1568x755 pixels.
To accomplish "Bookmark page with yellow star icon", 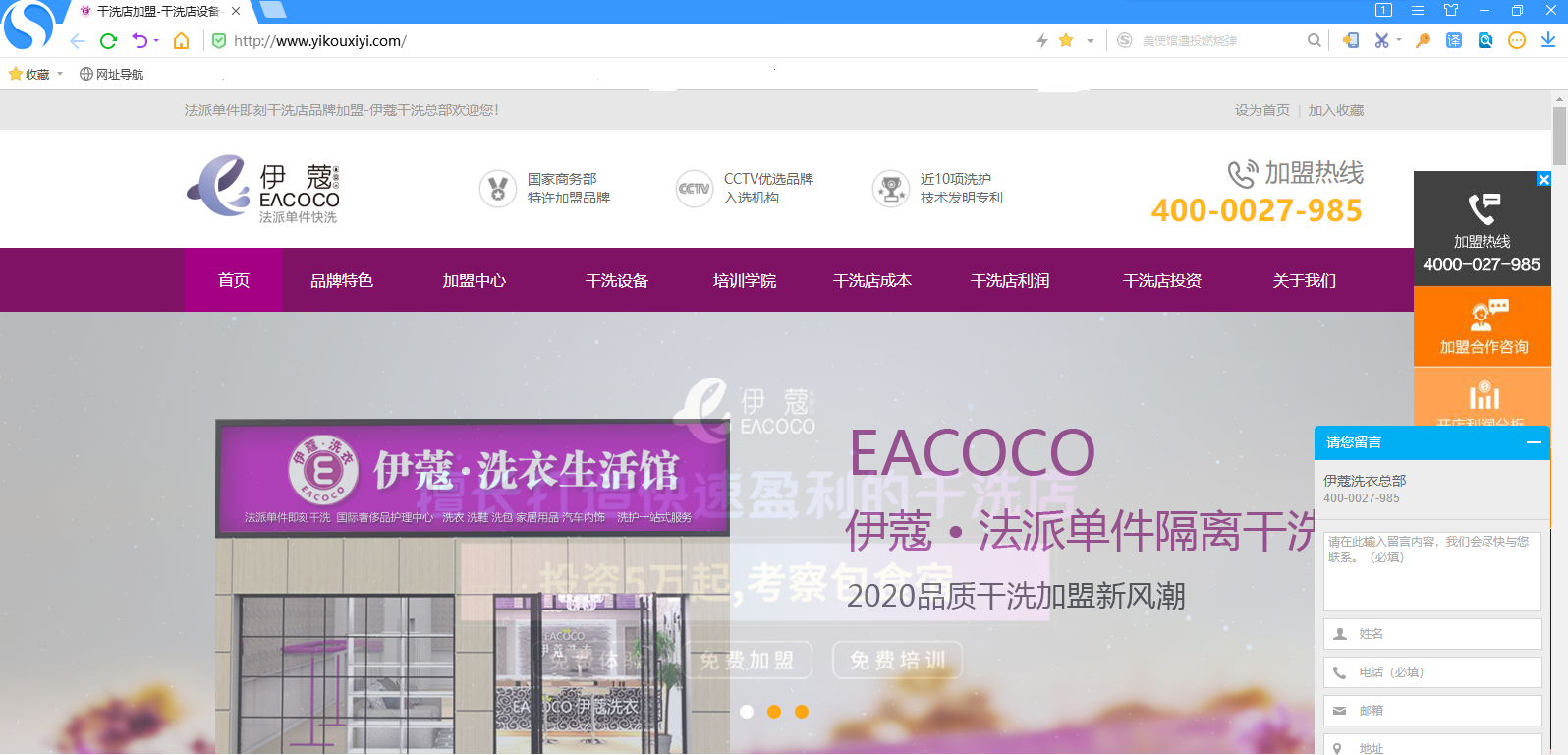I will tap(1066, 40).
